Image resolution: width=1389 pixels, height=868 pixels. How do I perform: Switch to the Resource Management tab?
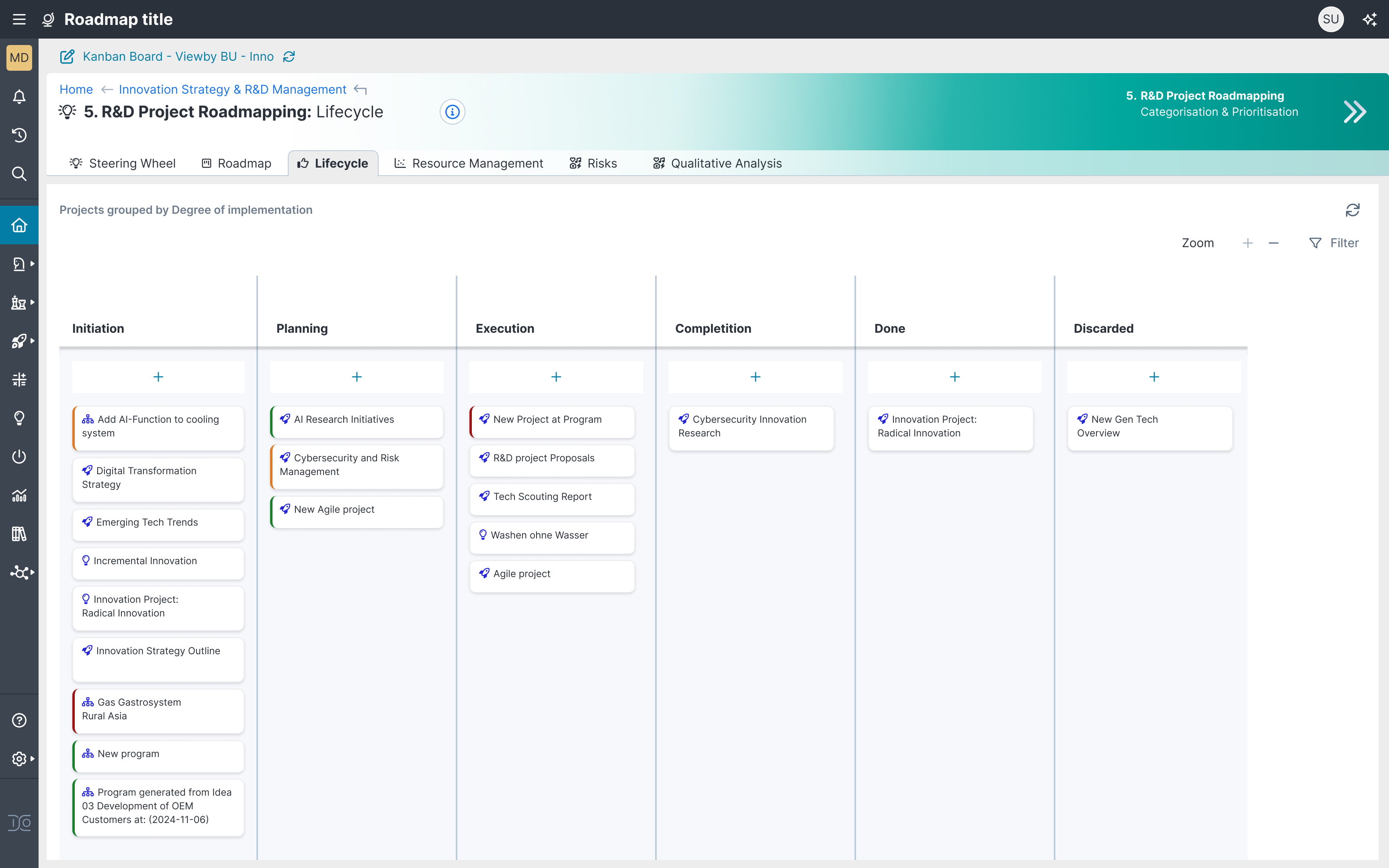[468, 164]
